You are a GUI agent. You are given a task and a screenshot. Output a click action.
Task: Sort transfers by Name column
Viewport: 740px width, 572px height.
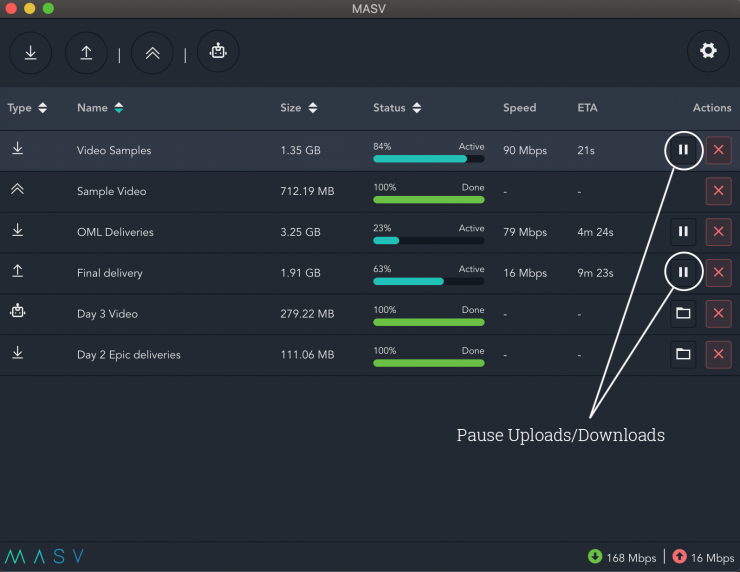(x=100, y=108)
